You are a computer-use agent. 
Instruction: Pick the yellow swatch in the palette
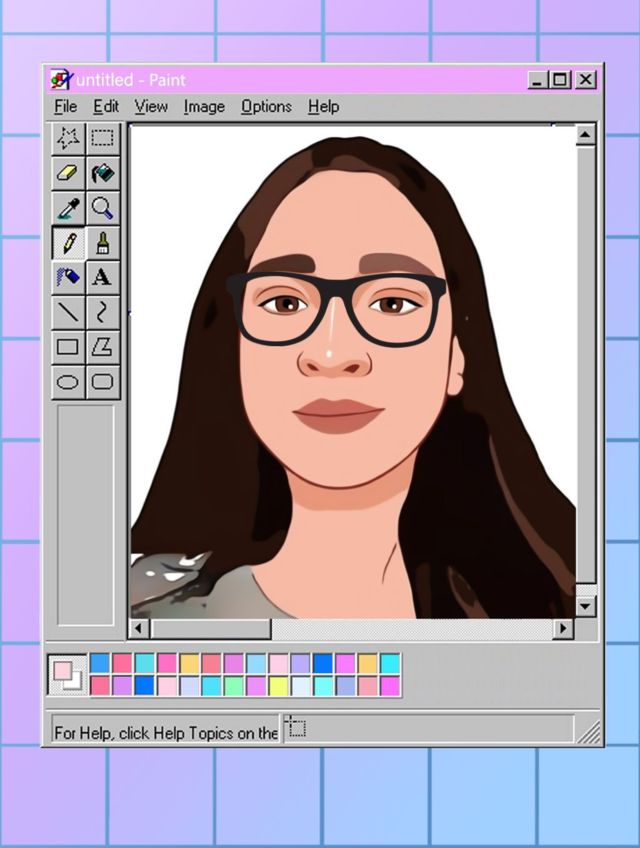coord(277,686)
